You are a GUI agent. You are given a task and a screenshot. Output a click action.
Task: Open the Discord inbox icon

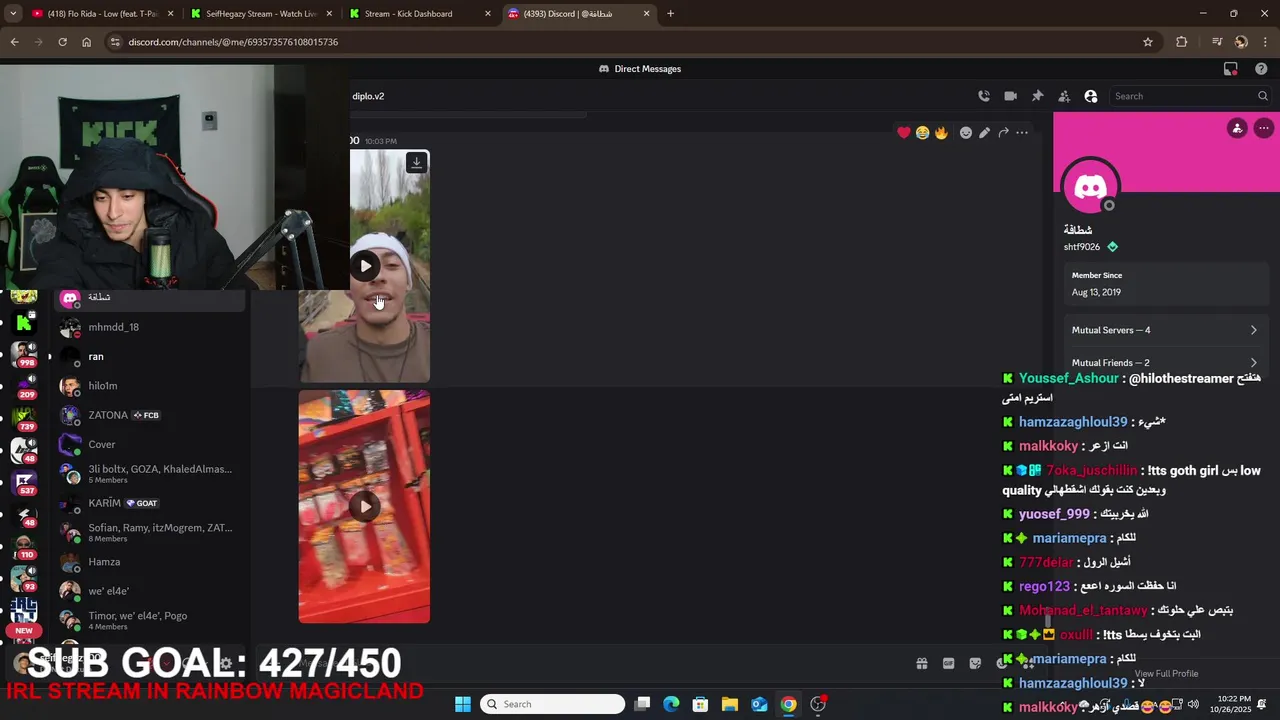1231,69
